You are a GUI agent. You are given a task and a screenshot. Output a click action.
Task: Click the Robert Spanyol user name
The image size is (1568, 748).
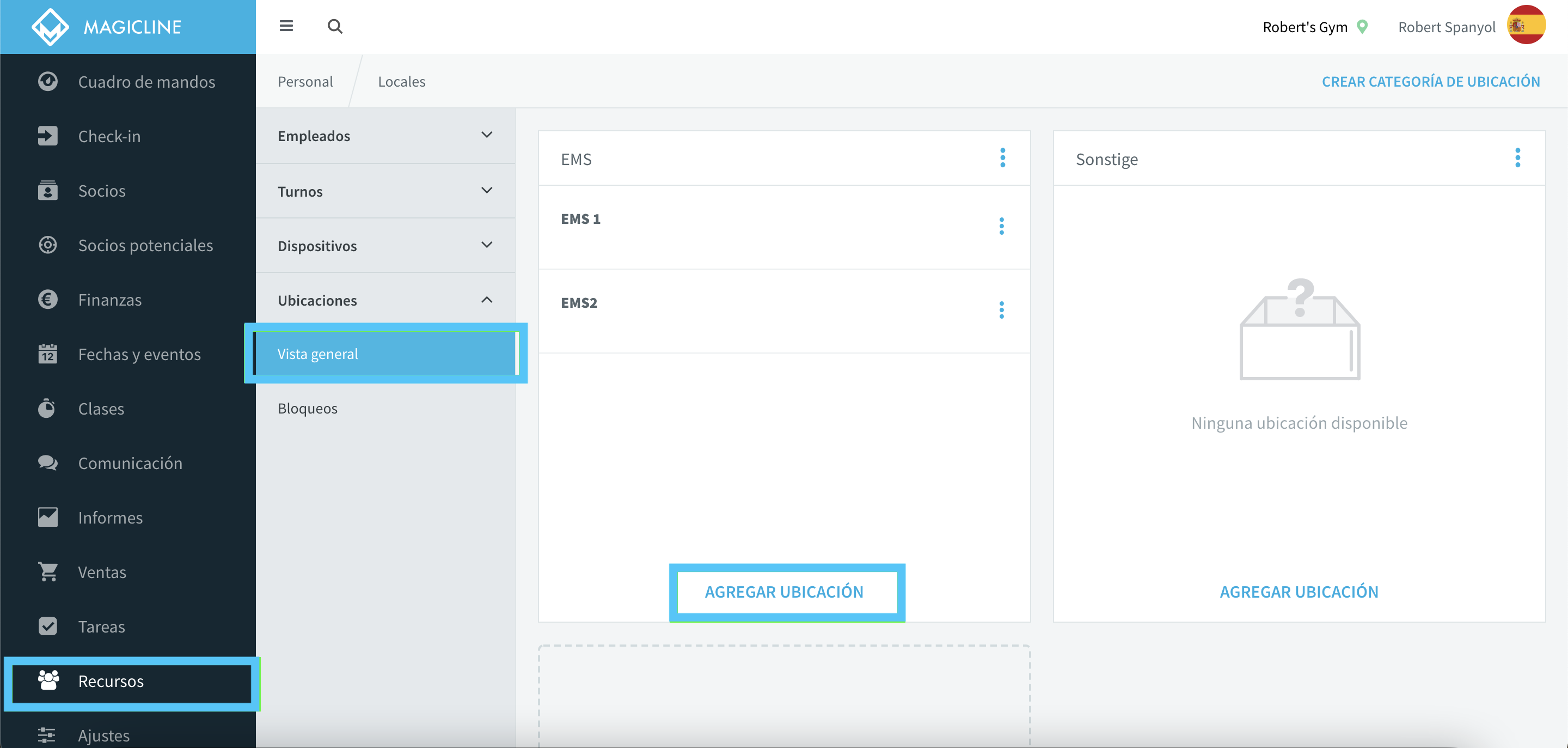[x=1446, y=27]
